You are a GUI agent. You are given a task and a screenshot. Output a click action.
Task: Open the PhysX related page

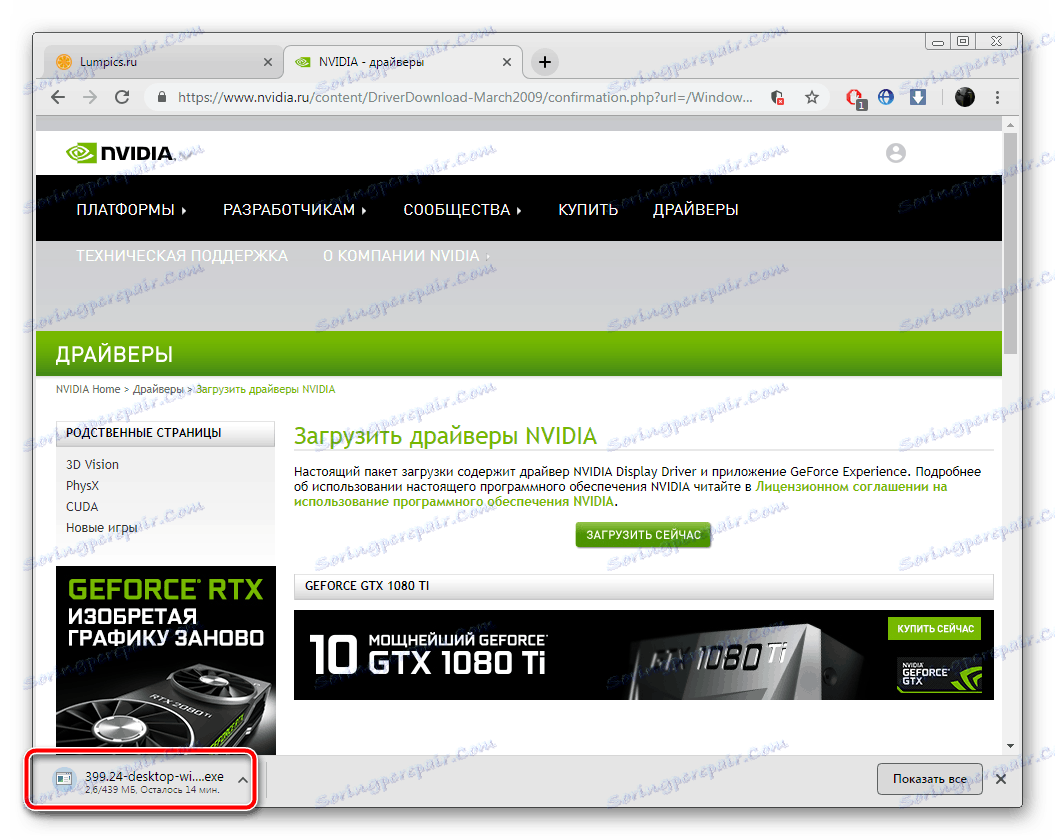click(82, 485)
